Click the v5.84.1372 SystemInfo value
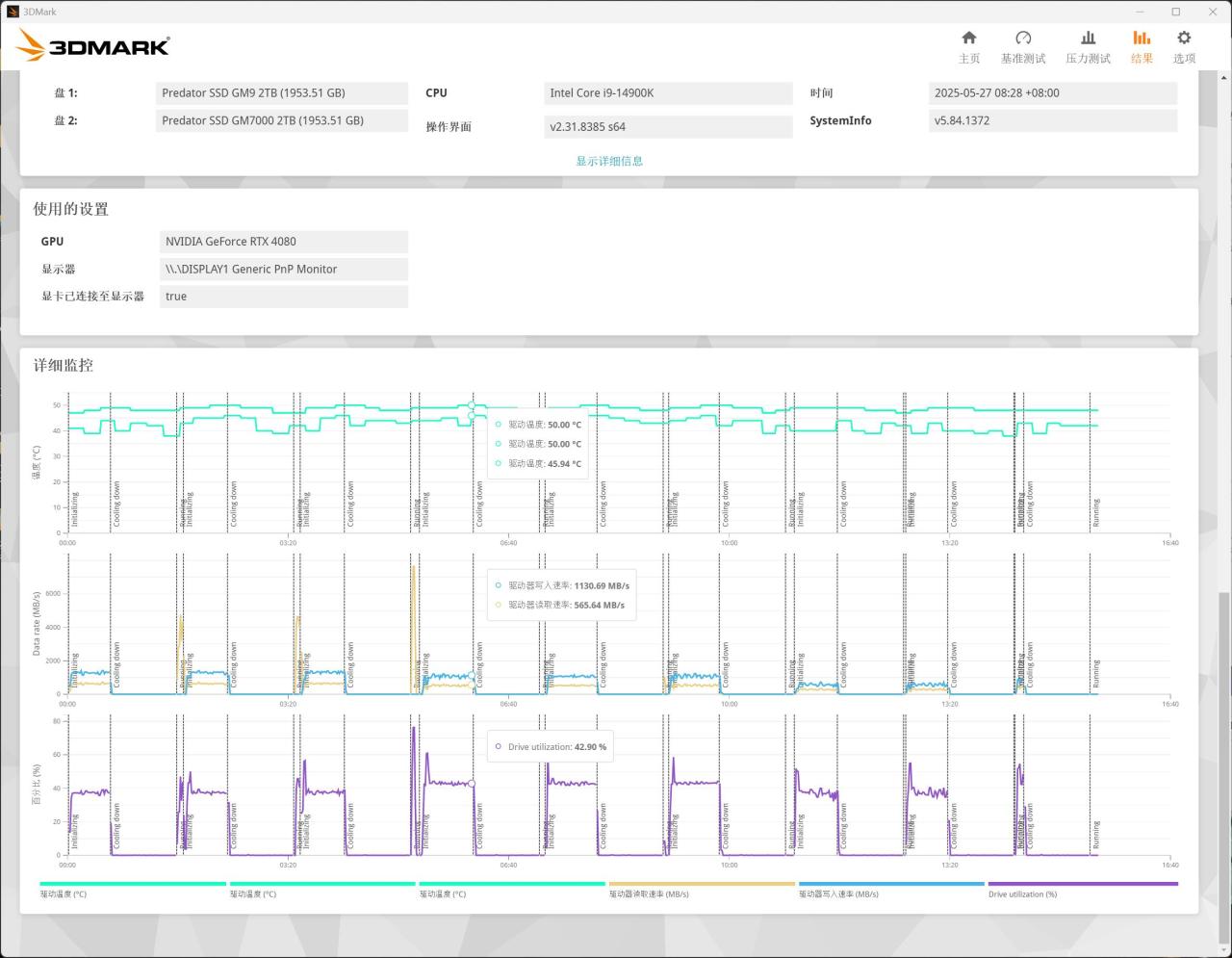The height and width of the screenshot is (958, 1232). pos(1052,121)
